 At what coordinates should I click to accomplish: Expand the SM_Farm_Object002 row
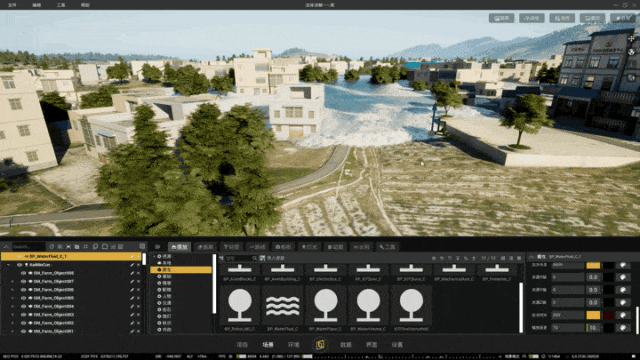(12, 323)
